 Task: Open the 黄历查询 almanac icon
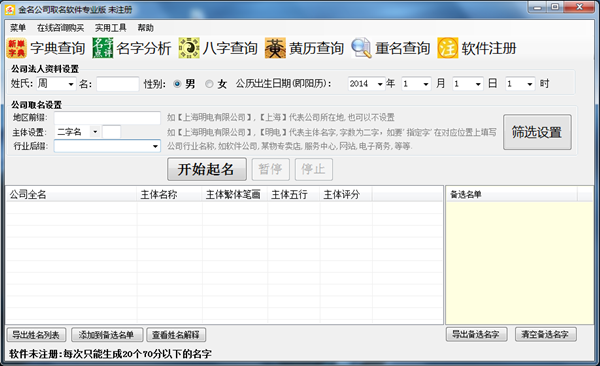[275, 48]
